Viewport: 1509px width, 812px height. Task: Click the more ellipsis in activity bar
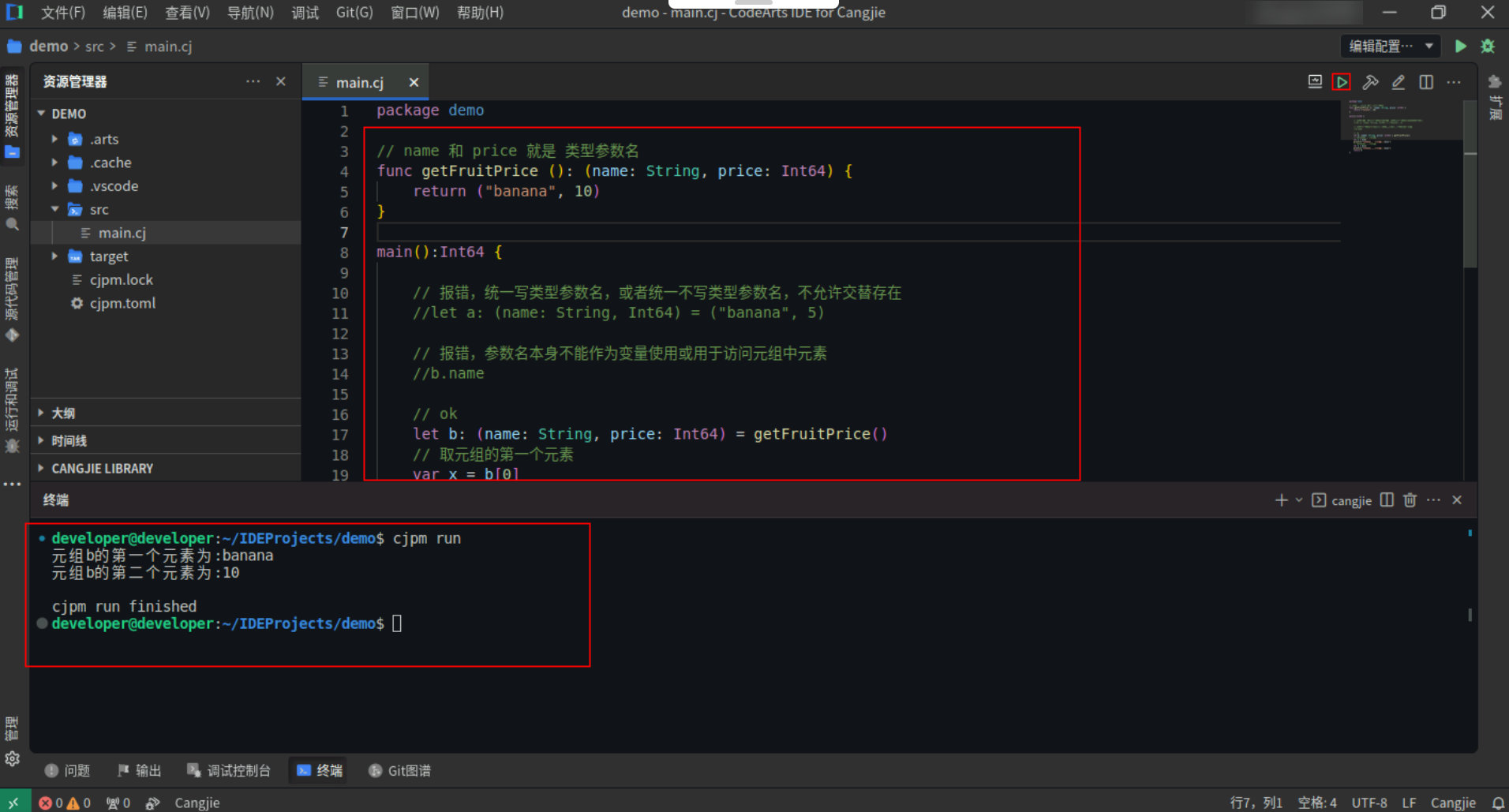(12, 485)
